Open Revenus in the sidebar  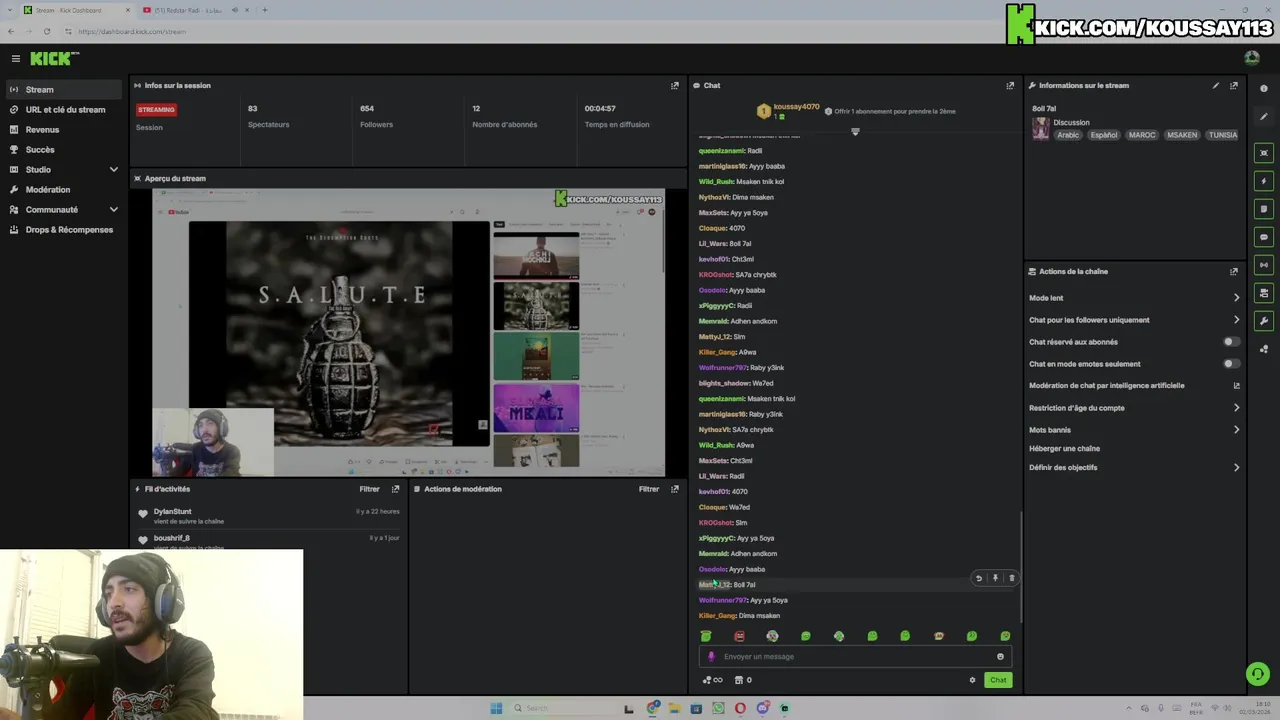click(x=64, y=129)
